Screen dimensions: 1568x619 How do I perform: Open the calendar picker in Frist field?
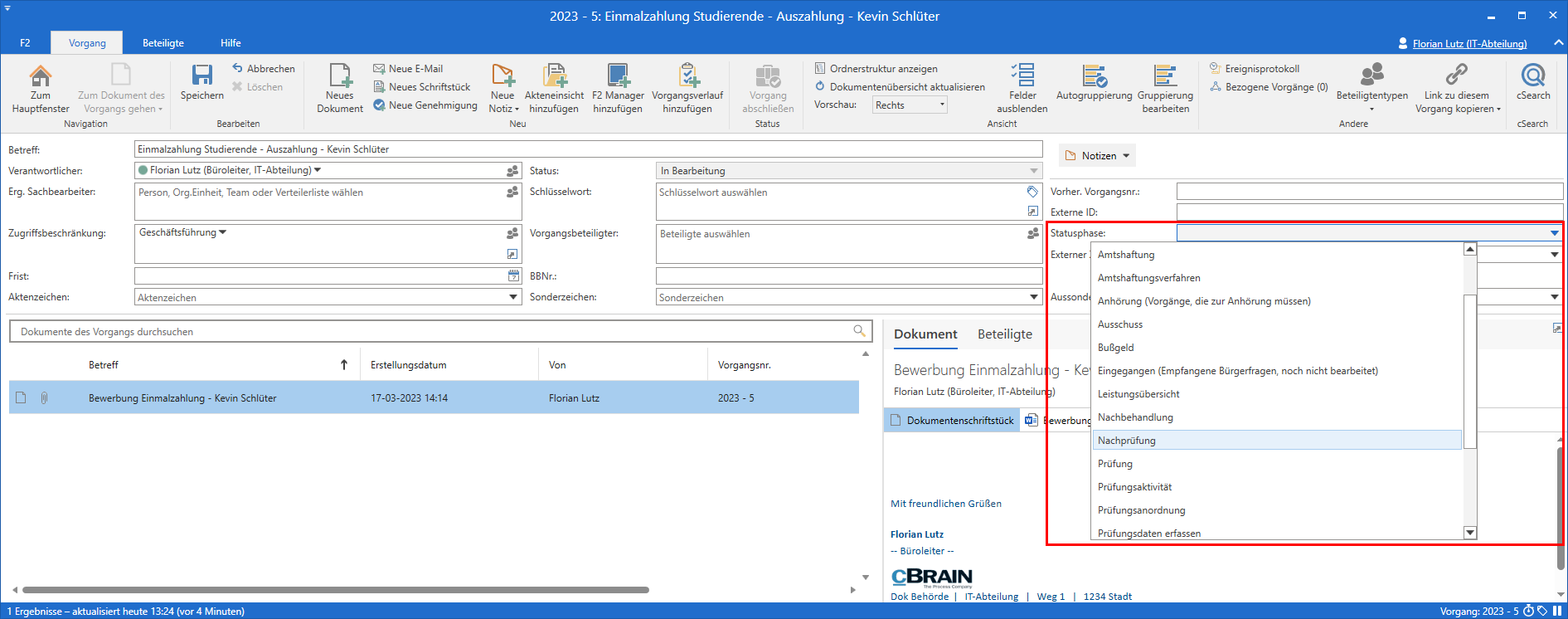click(513, 276)
